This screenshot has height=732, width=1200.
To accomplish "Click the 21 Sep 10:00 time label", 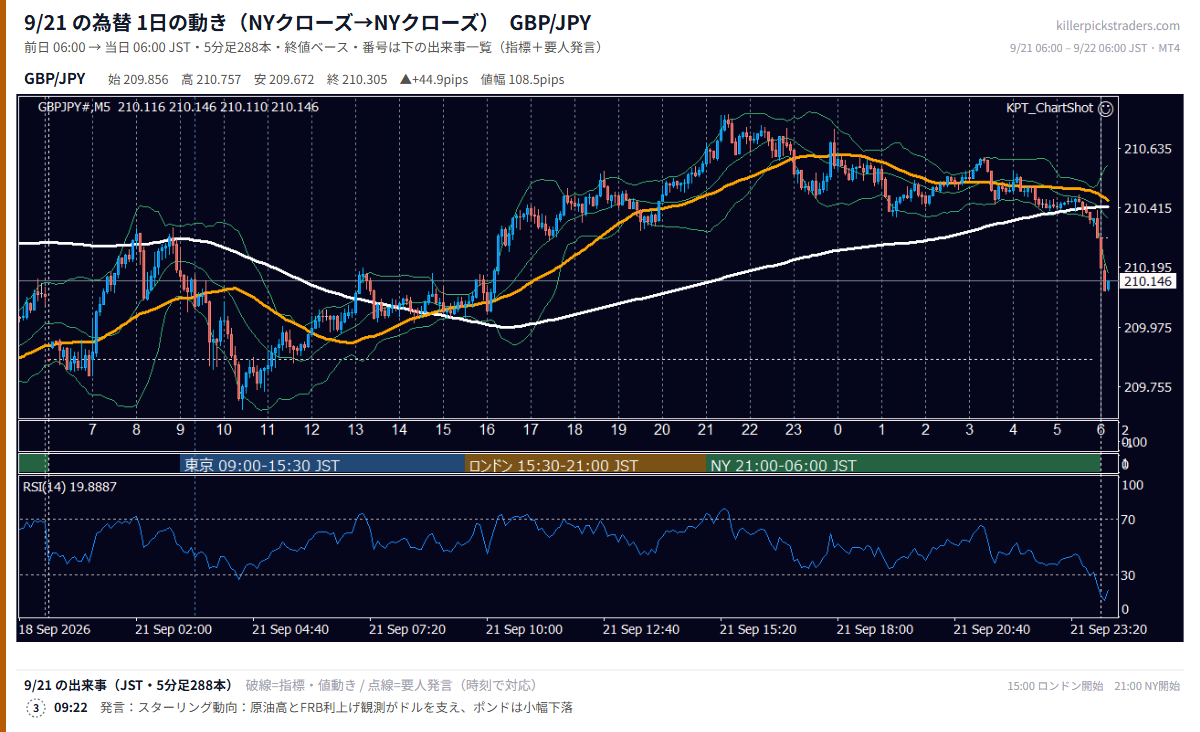I will point(524,630).
